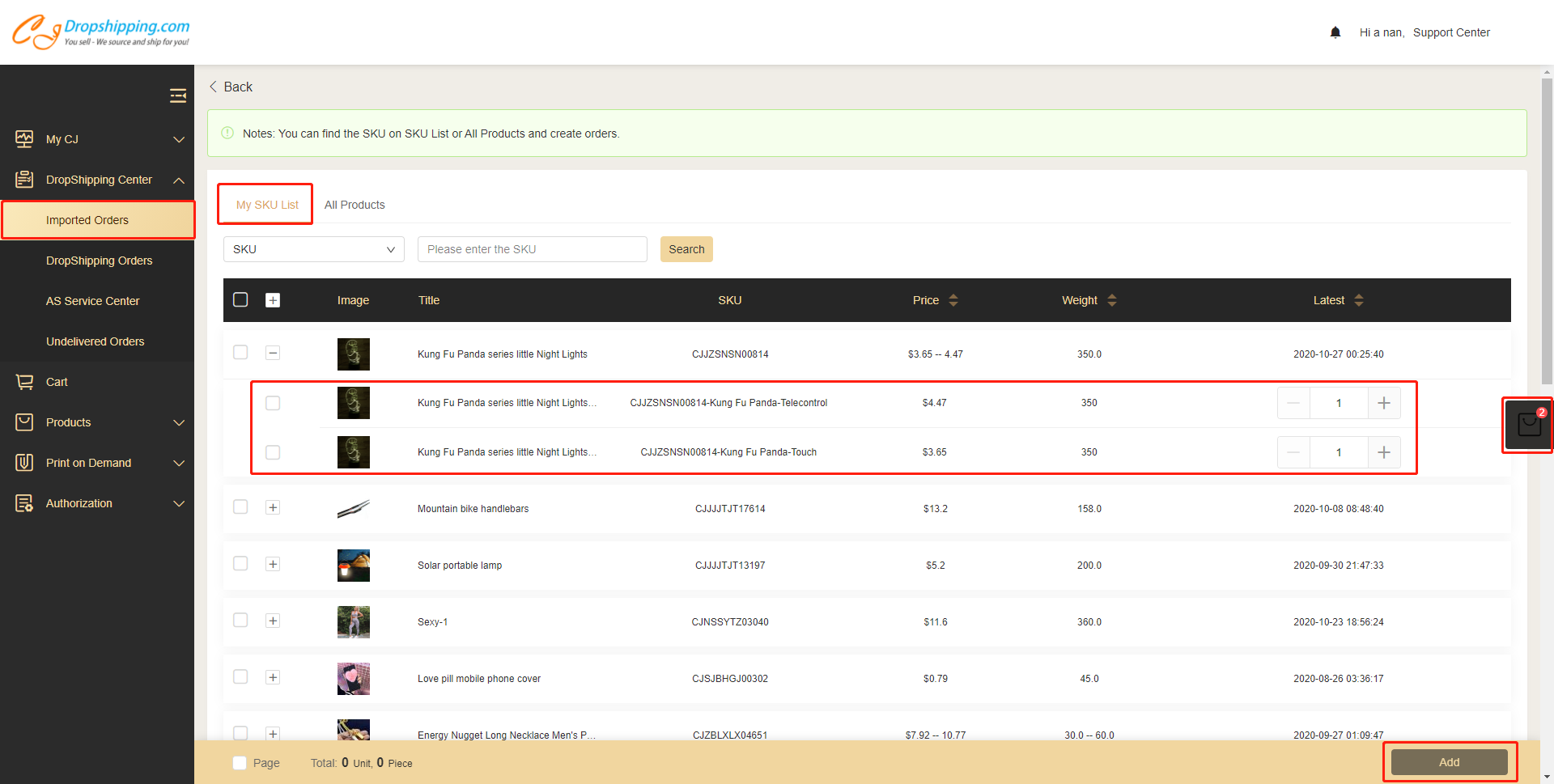The width and height of the screenshot is (1554, 784).
Task: Sort by Weight using the sort arrows
Action: coord(1112,300)
